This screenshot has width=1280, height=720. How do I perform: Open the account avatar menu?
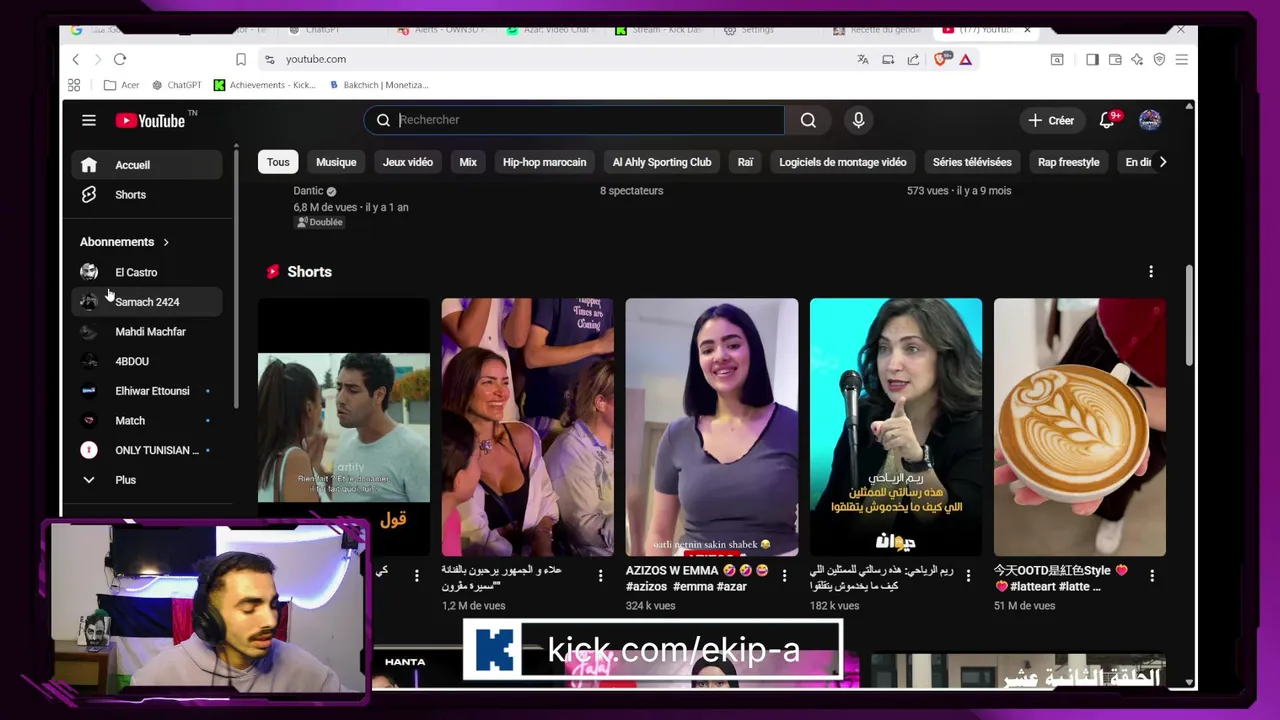(1150, 120)
